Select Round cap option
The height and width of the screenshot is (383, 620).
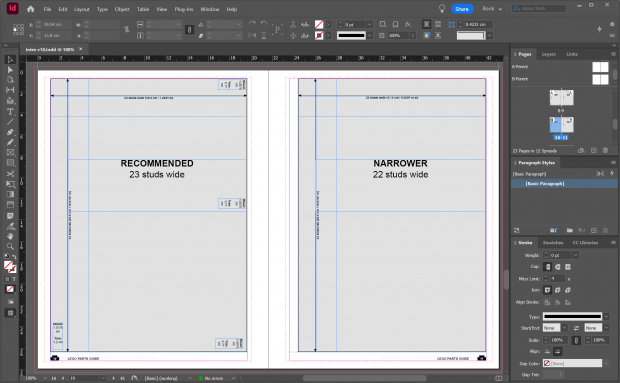point(558,267)
